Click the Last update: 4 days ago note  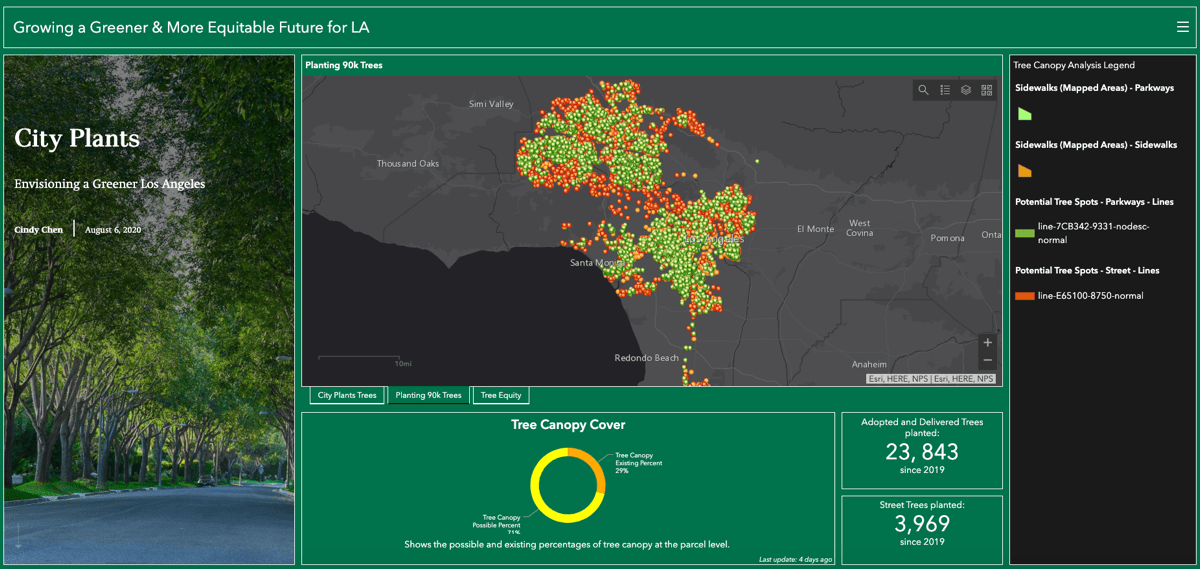tap(795, 559)
